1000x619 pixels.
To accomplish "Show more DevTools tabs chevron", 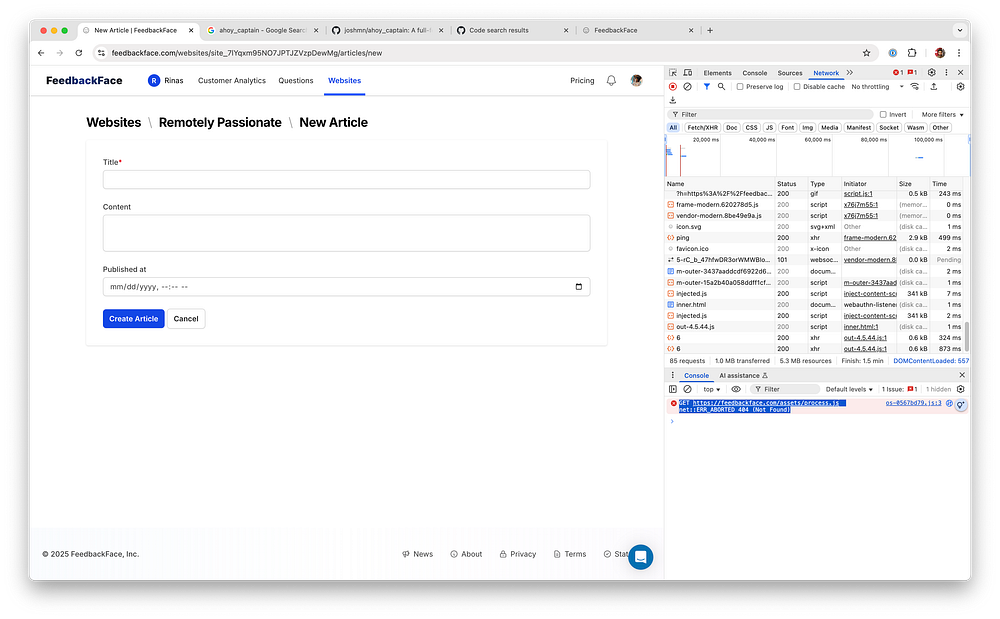I will click(850, 73).
